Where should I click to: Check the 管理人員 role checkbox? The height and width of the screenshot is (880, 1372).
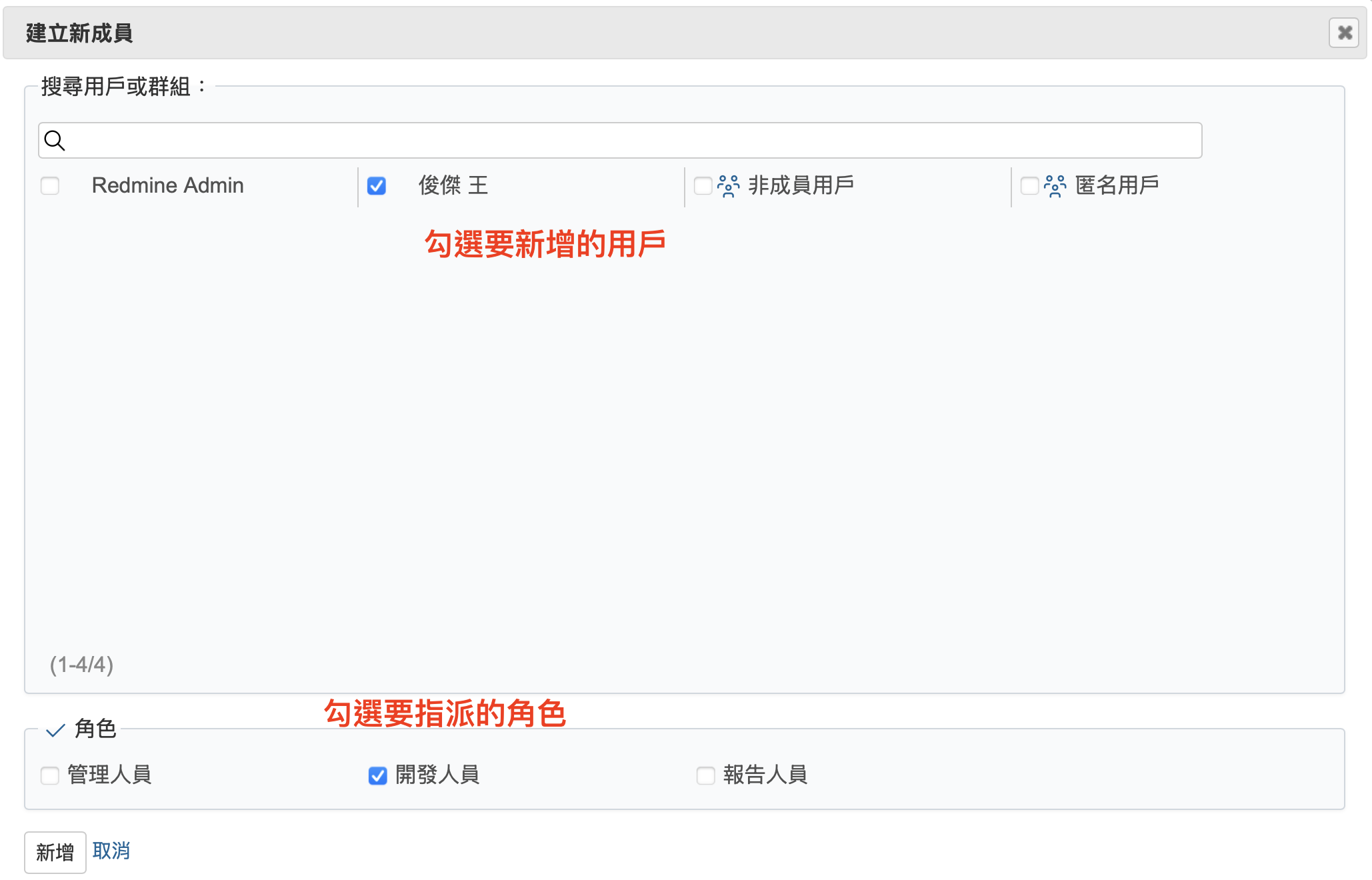50,775
